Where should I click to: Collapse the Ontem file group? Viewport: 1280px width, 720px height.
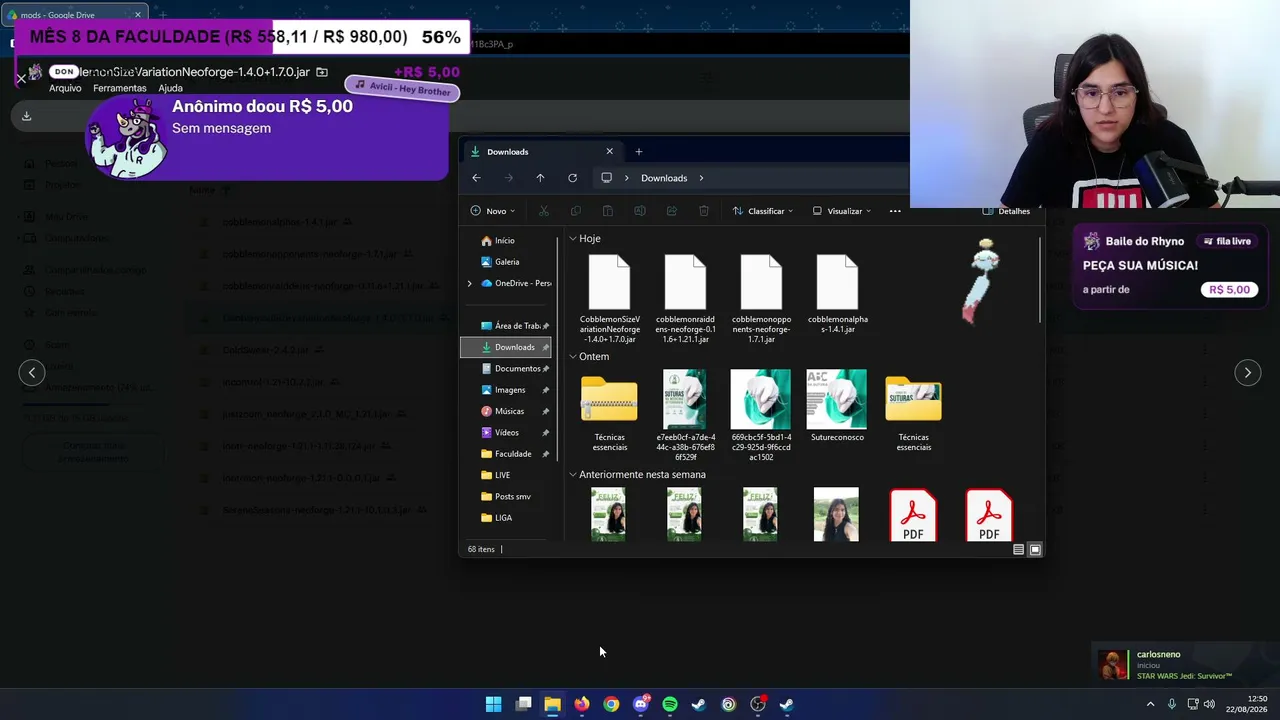pyautogui.click(x=573, y=357)
